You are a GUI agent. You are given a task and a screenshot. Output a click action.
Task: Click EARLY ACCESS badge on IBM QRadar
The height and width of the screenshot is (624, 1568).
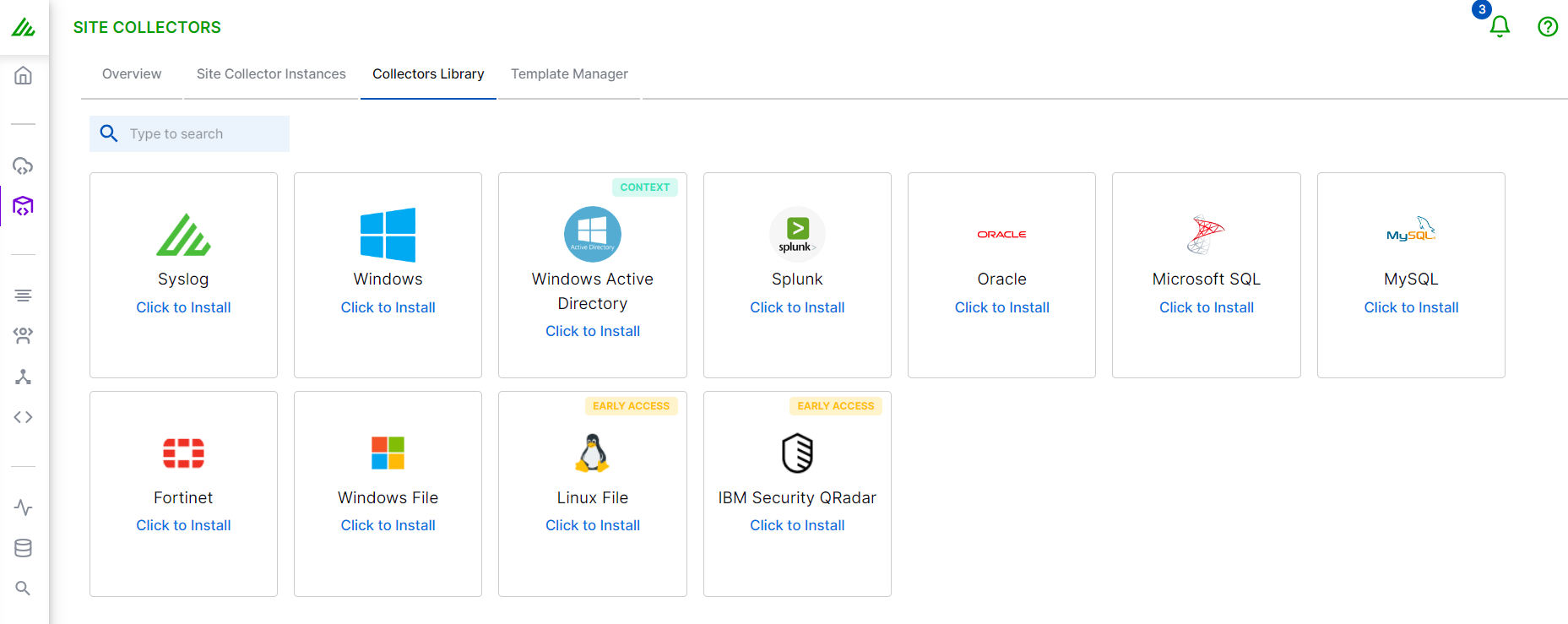tap(836, 406)
